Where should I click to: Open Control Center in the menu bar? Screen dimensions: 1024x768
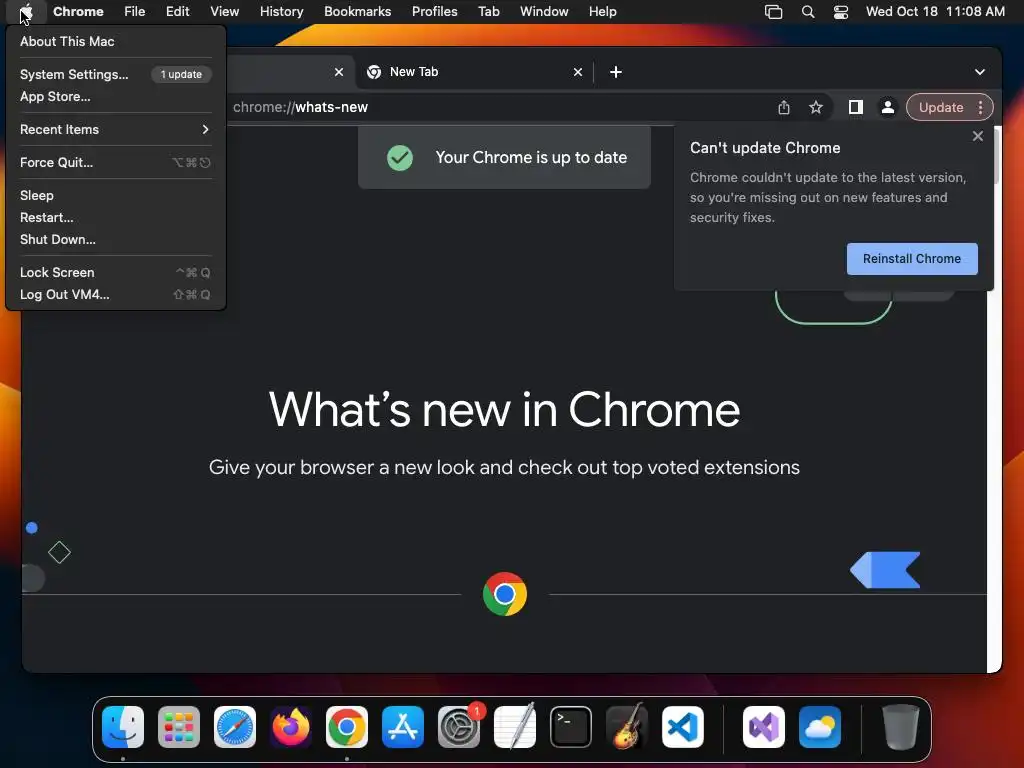click(841, 12)
